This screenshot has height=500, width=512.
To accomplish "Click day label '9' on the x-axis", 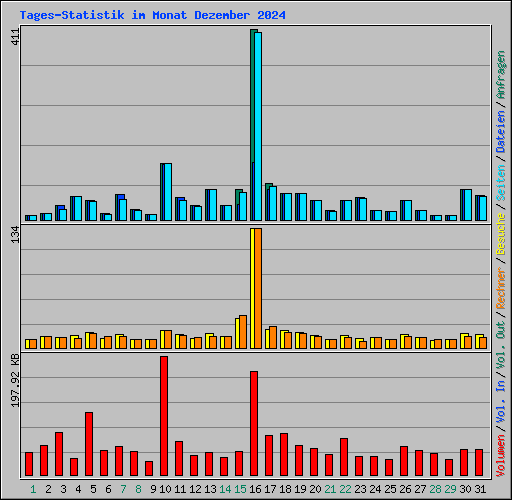I will (153, 489).
